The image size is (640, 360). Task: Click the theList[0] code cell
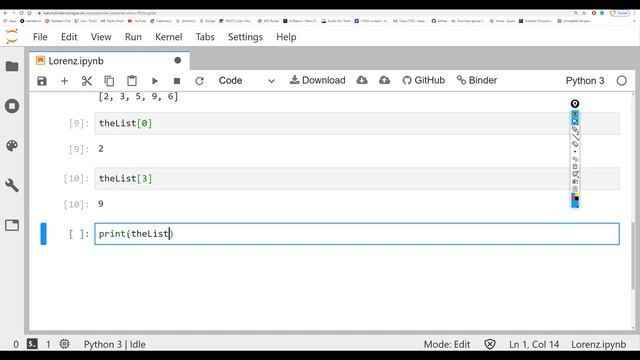(357, 123)
